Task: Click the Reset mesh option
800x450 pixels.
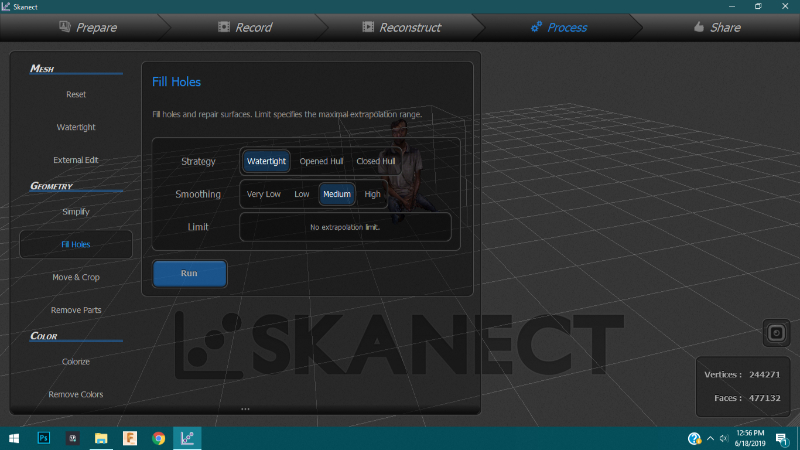Action: click(x=76, y=94)
